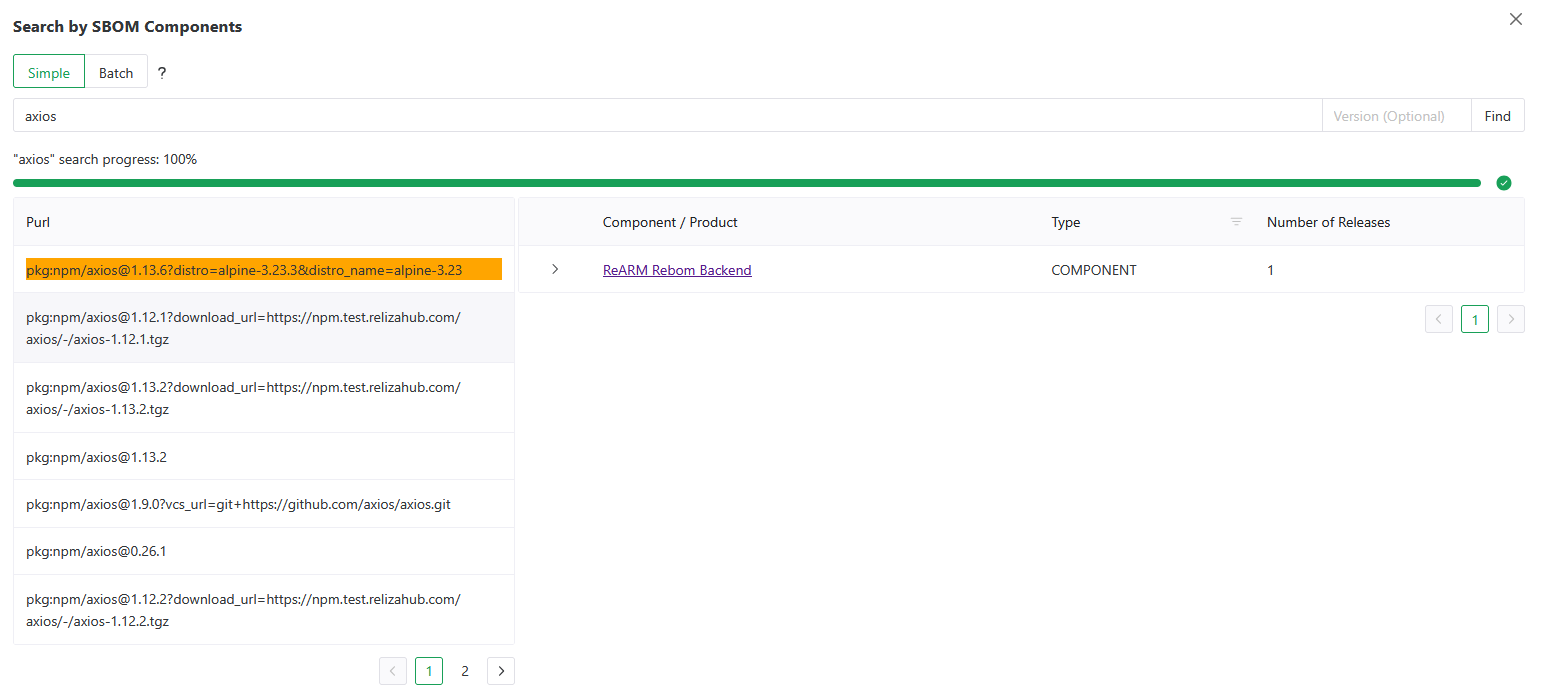The width and height of the screenshot is (1546, 697).
Task: Go to page 2 of Purl results
Action: tap(465, 671)
